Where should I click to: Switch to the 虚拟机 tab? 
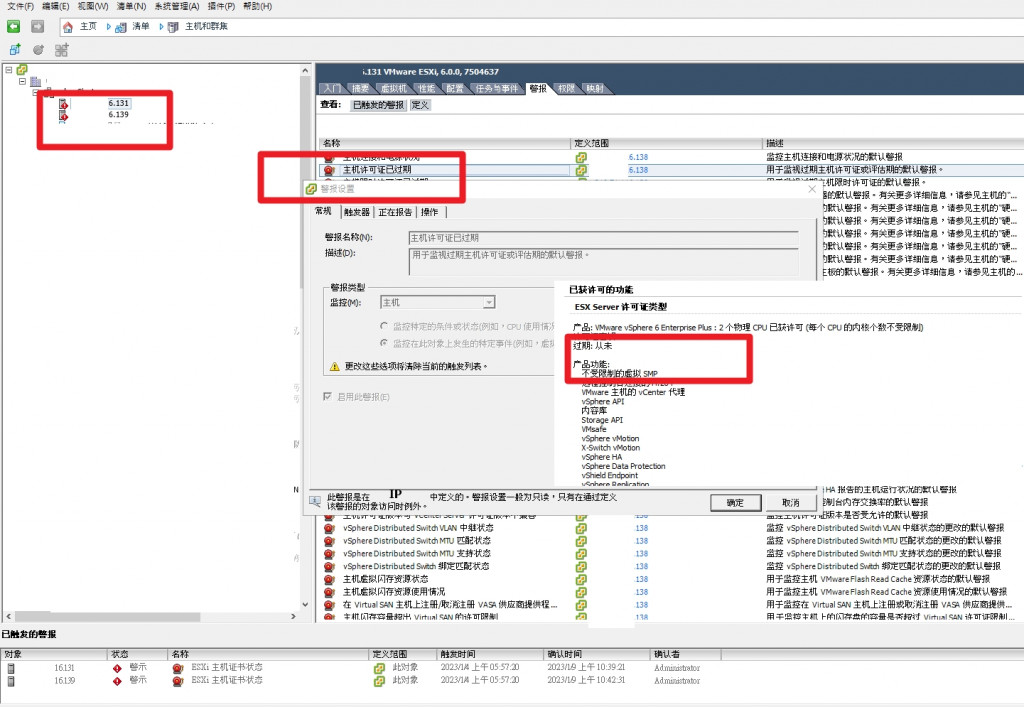(394, 89)
